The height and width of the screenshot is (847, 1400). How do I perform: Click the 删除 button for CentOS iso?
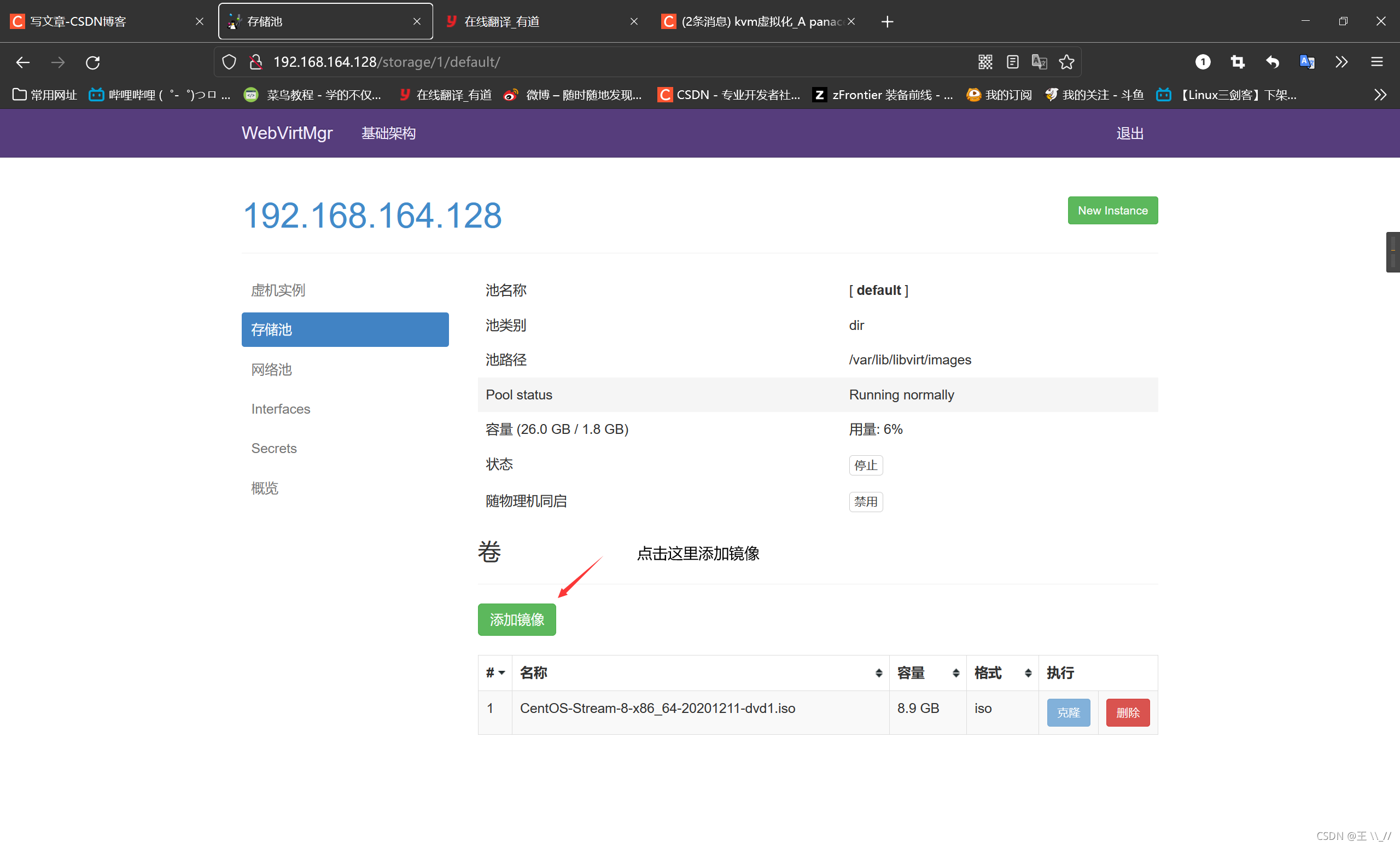tap(1128, 712)
